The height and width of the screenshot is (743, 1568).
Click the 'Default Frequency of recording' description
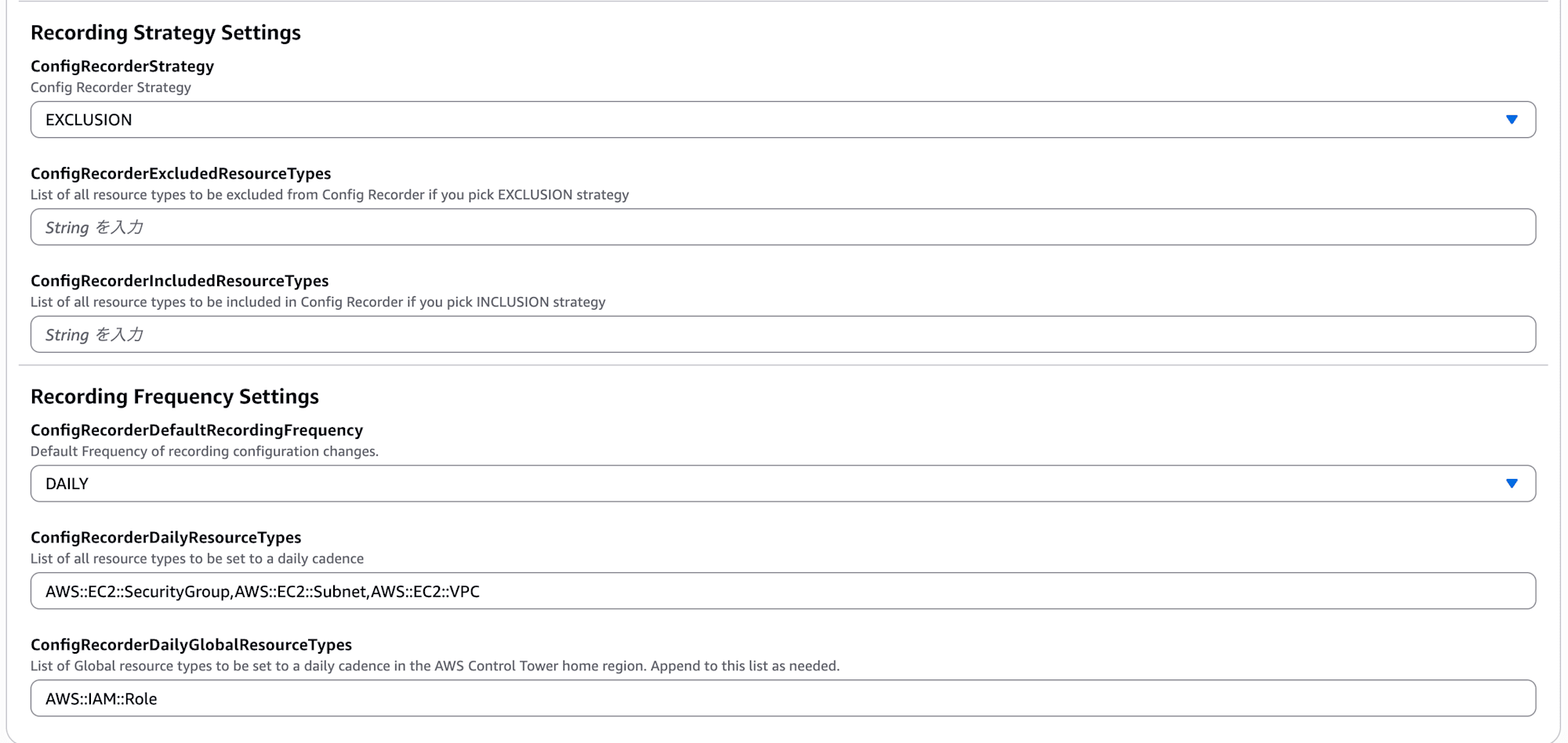point(204,451)
